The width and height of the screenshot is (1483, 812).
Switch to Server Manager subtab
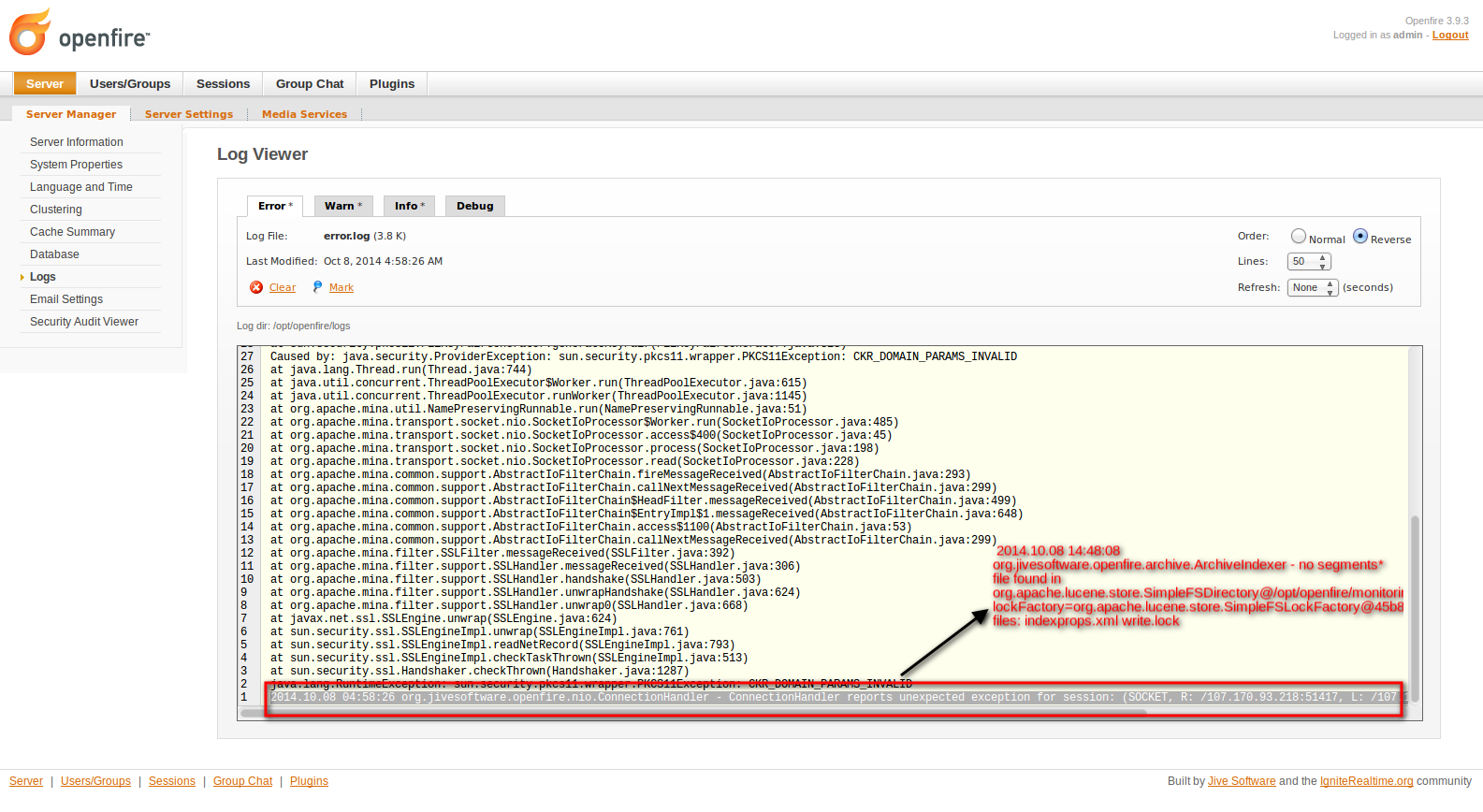[x=71, y=114]
